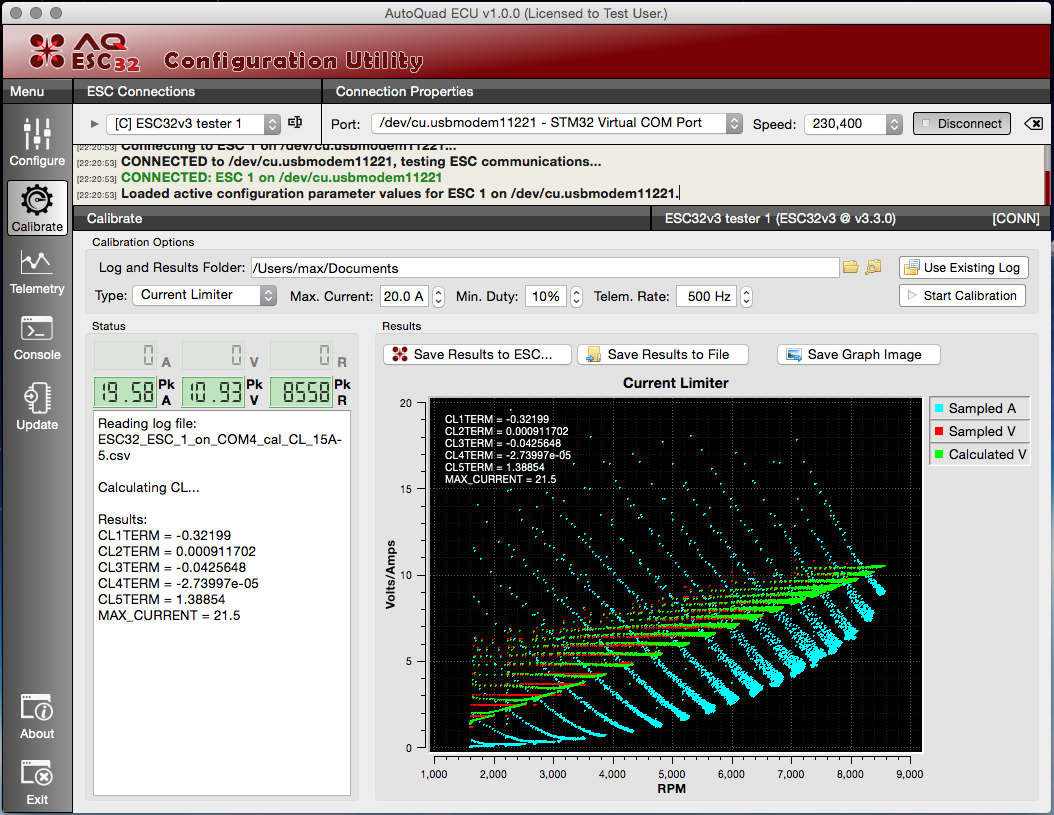Open the Telemetry view
Image resolution: width=1054 pixels, height=815 pixels.
37,272
